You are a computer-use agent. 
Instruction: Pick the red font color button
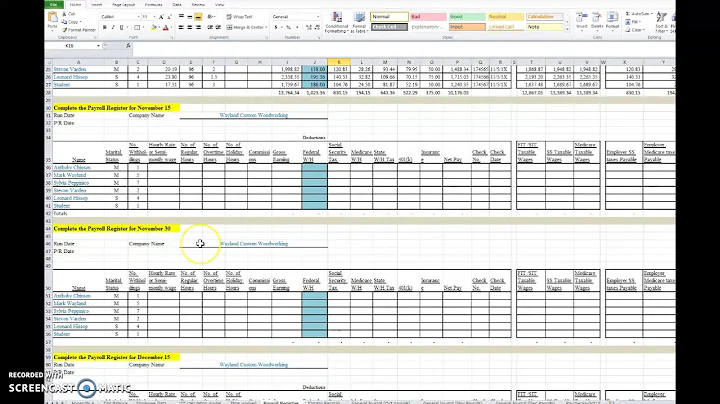click(x=166, y=28)
